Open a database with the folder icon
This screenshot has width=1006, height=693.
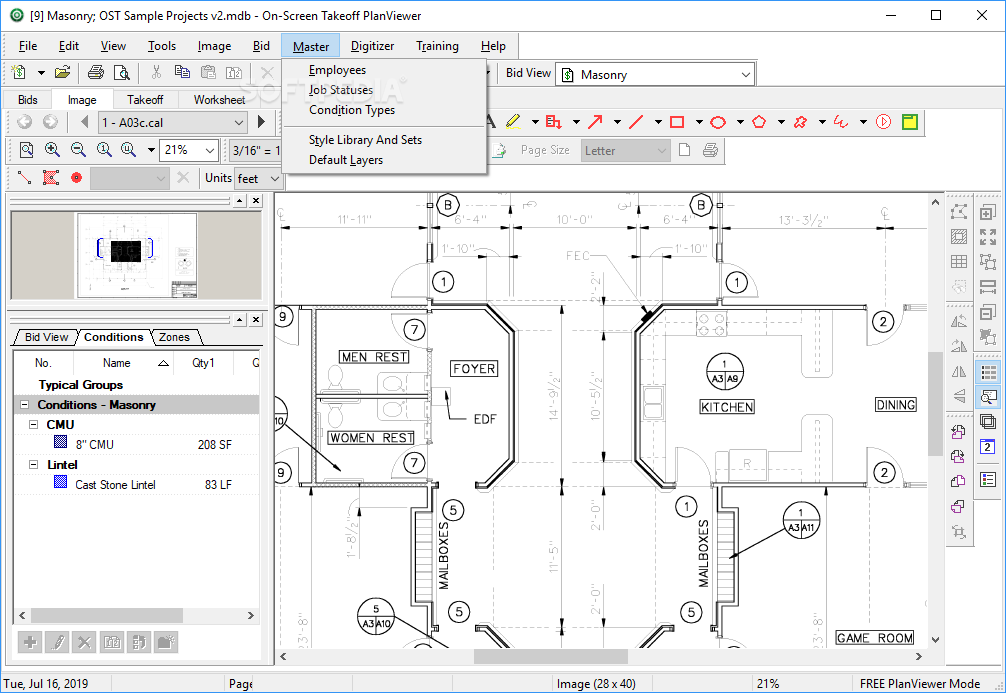(62, 73)
